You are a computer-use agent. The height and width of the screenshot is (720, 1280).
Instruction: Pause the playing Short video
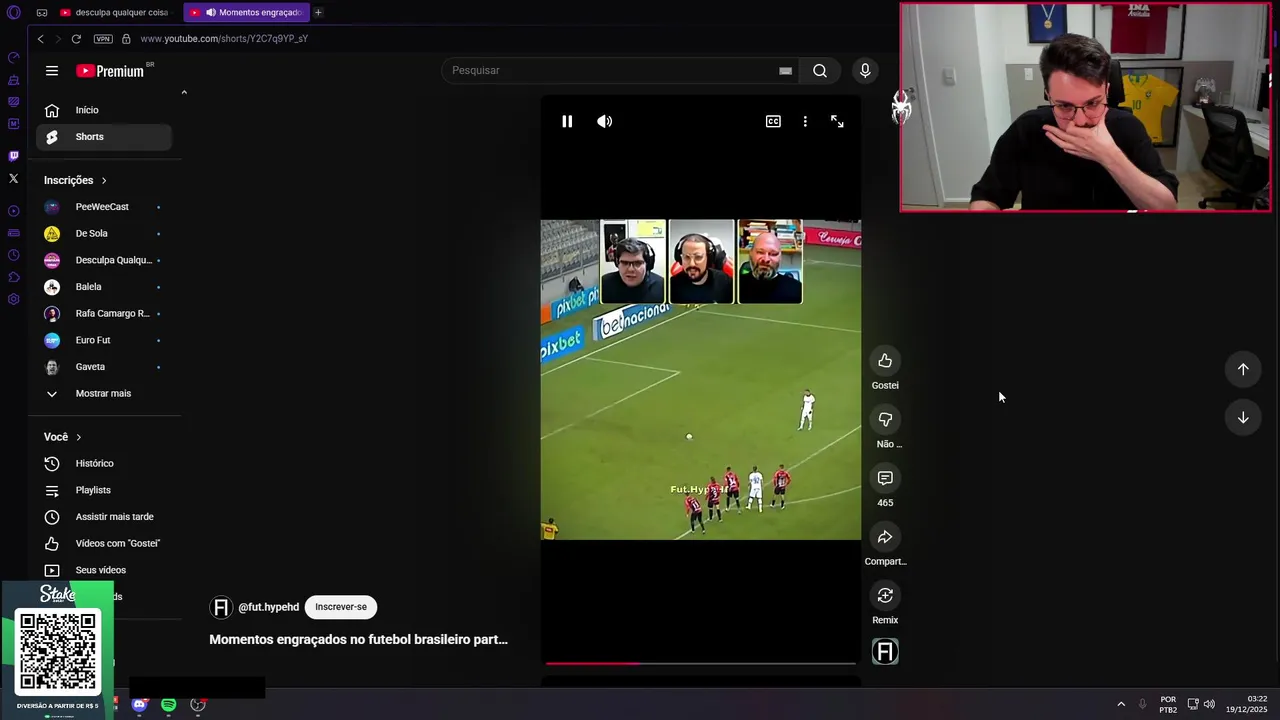[x=567, y=121]
